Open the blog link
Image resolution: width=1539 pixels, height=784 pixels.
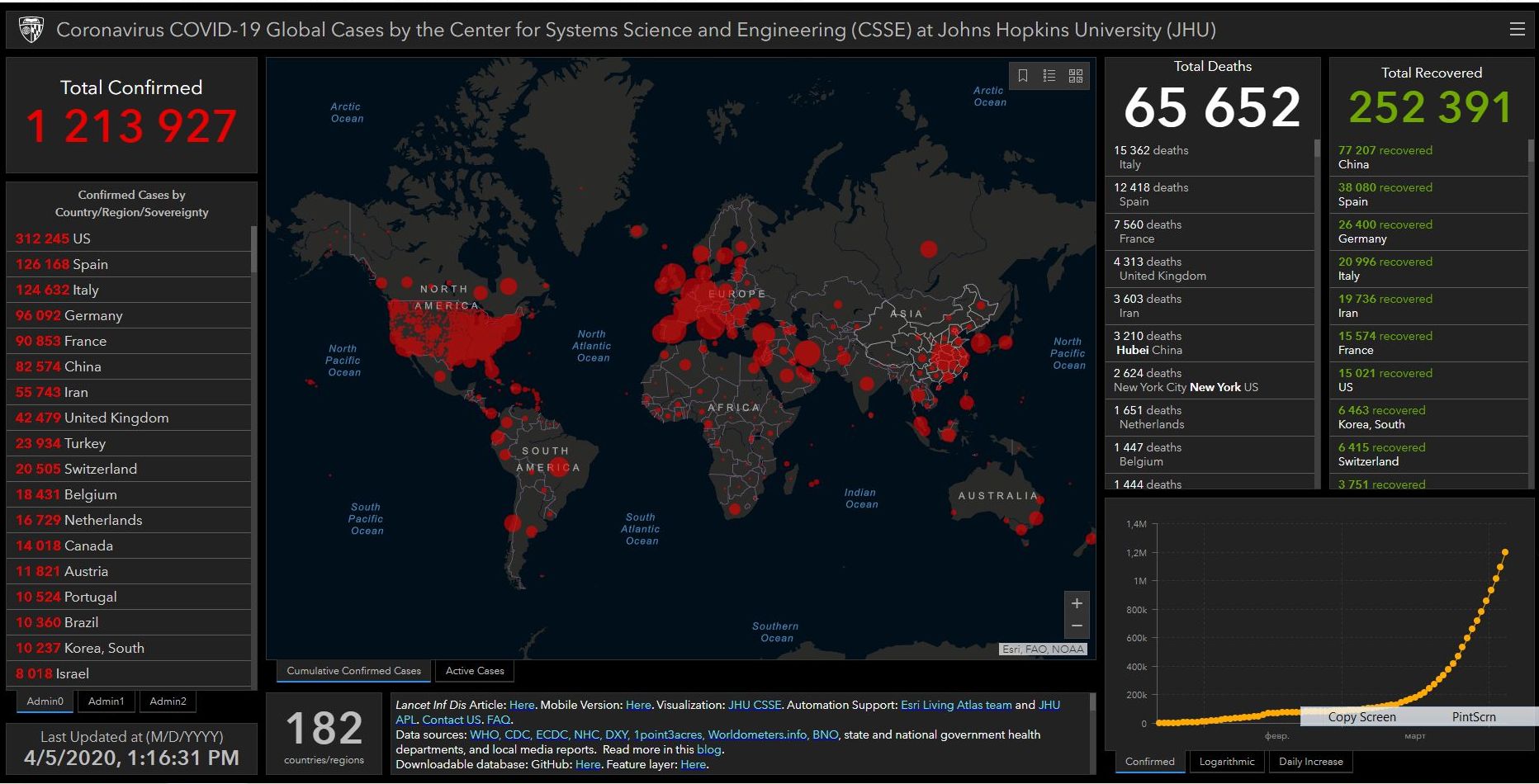pyautogui.click(x=708, y=749)
